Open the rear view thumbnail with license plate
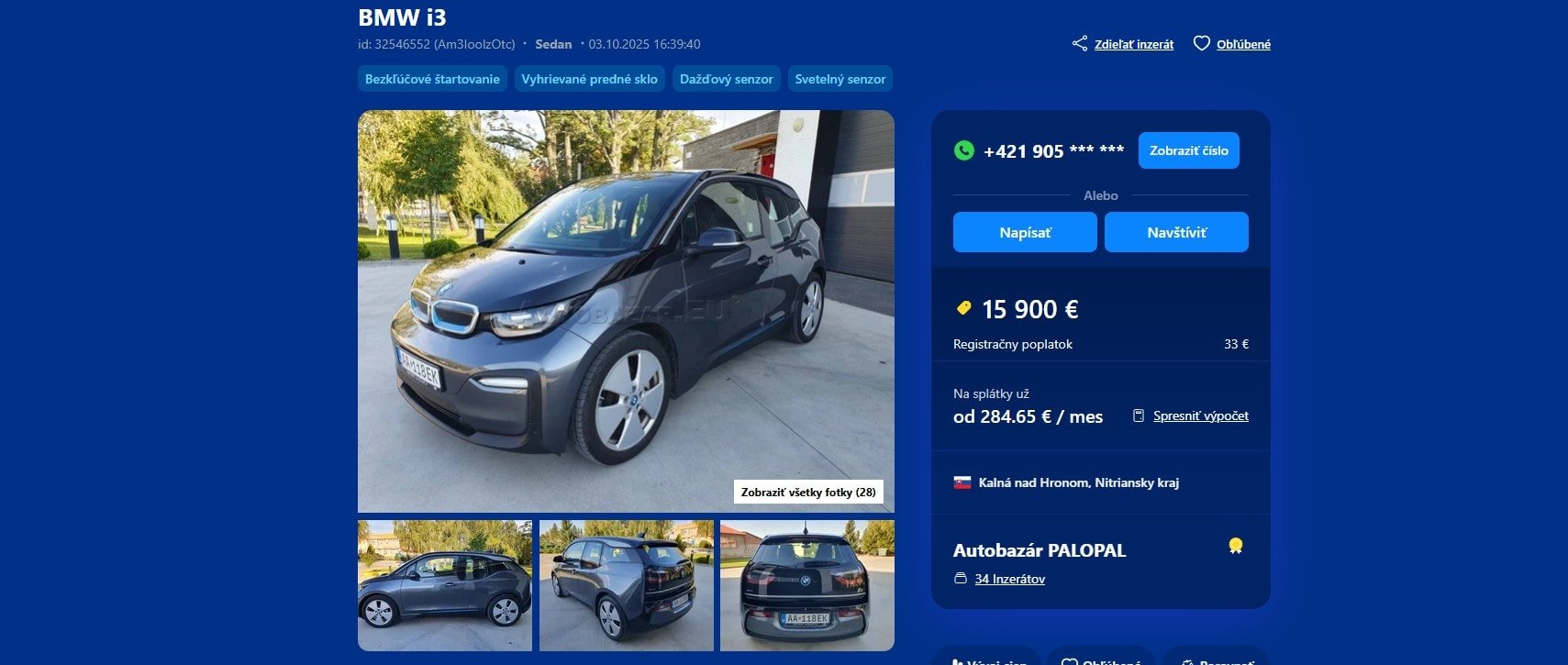Viewport: 1568px width, 665px height. pyautogui.click(x=807, y=585)
